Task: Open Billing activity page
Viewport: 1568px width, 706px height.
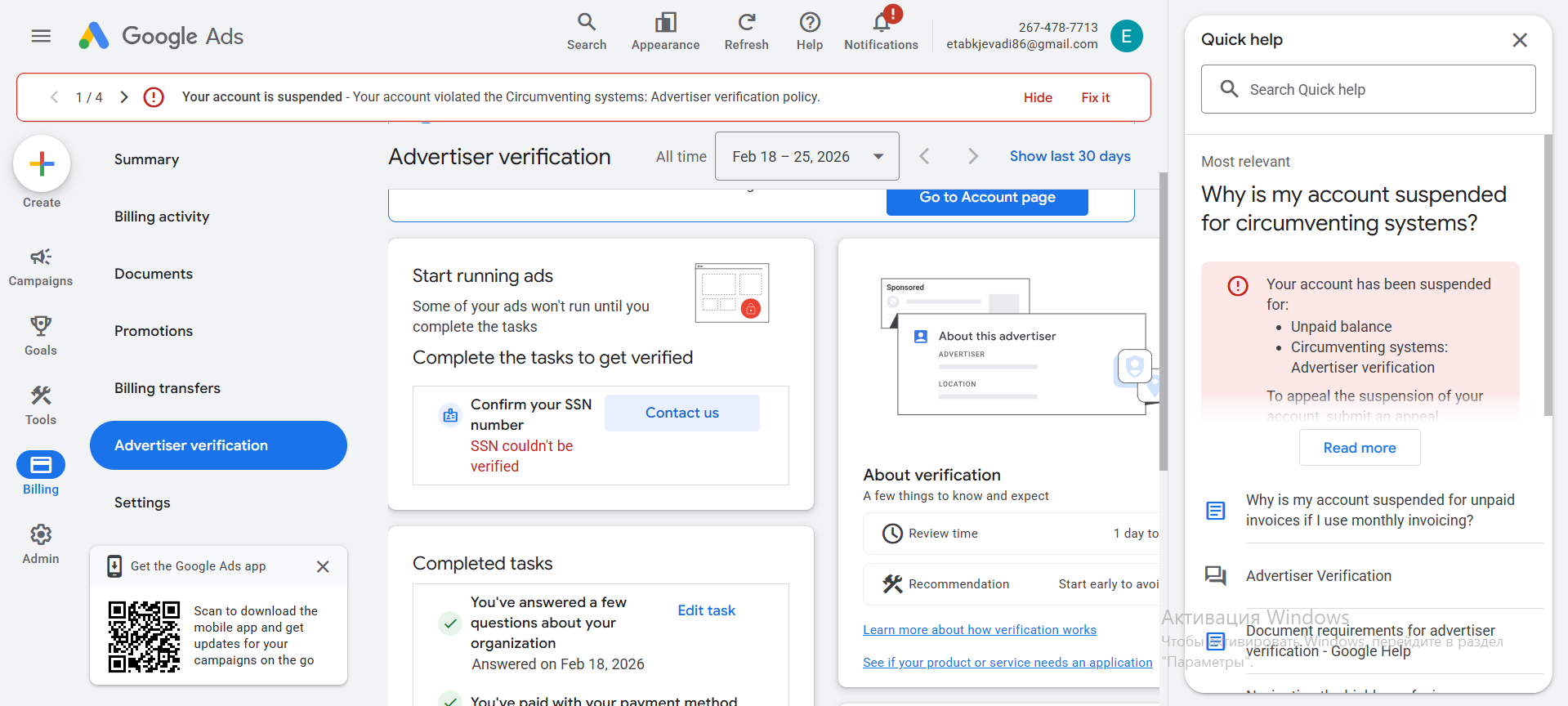Action: pos(162,217)
